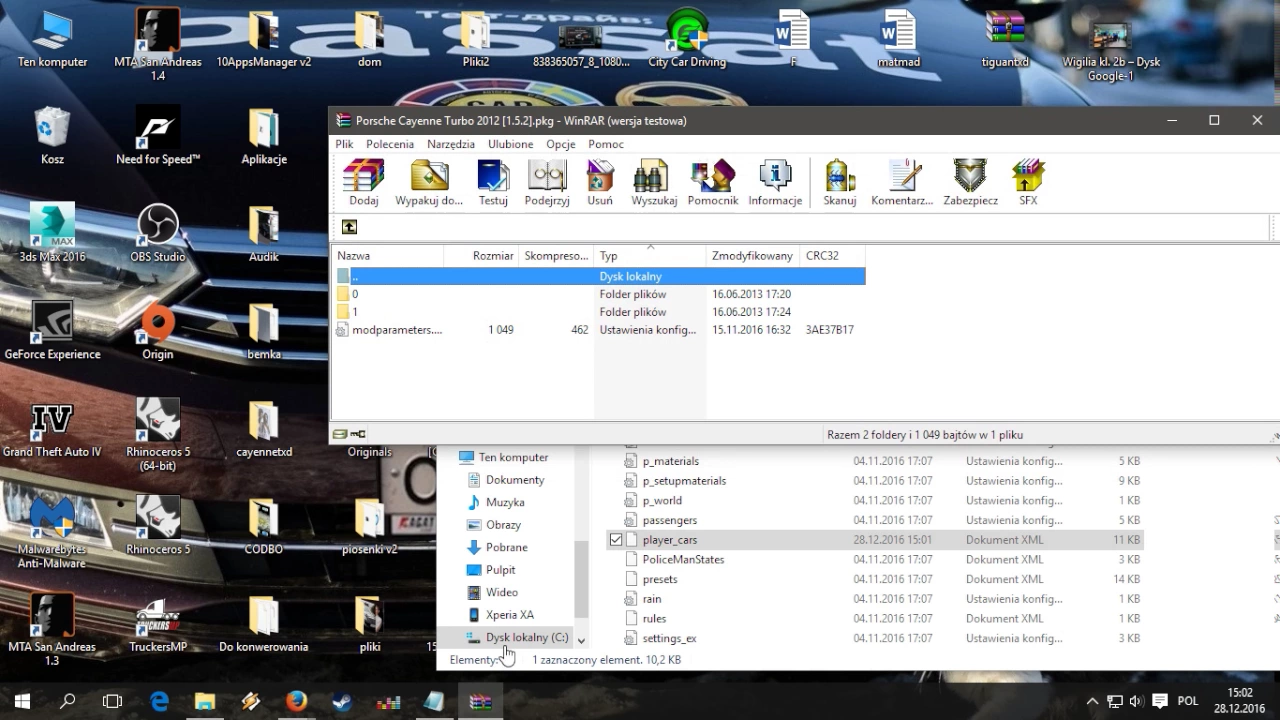This screenshot has height=720, width=1280.
Task: Uncheck the player_cars file checkbox
Action: (616, 540)
